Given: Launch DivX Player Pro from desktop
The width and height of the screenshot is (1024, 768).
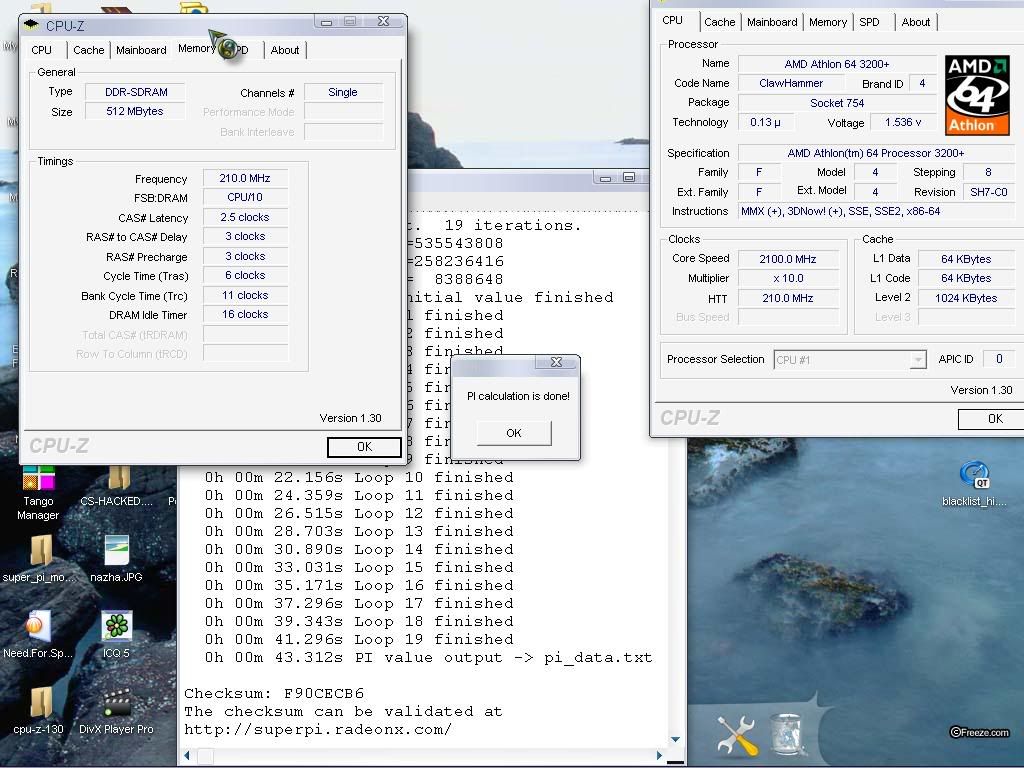Looking at the screenshot, I should [116, 704].
